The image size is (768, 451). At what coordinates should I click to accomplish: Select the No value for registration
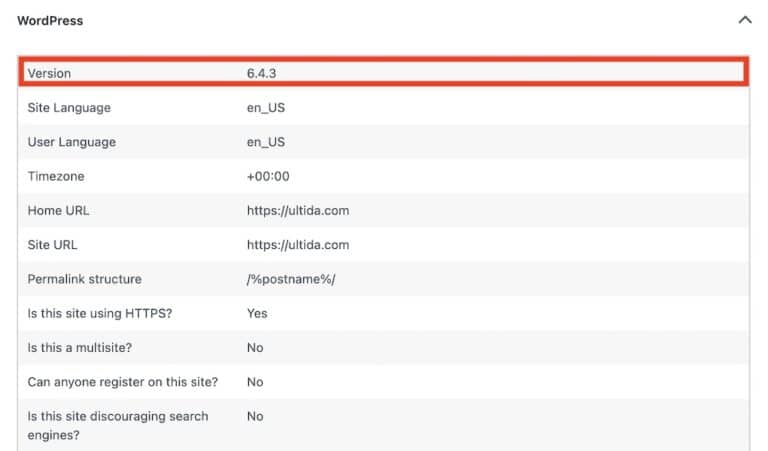point(255,382)
